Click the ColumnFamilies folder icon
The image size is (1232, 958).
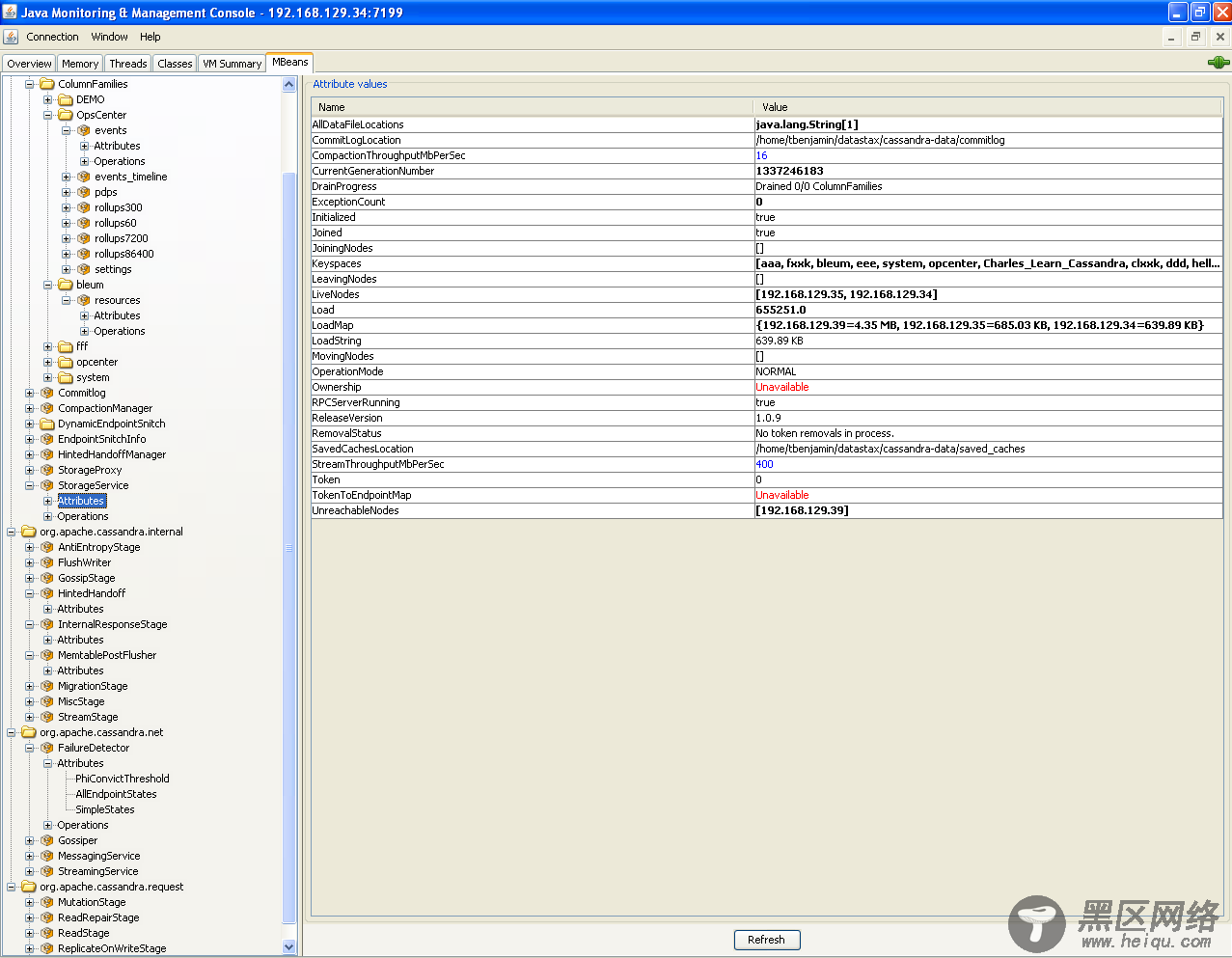tap(47, 84)
